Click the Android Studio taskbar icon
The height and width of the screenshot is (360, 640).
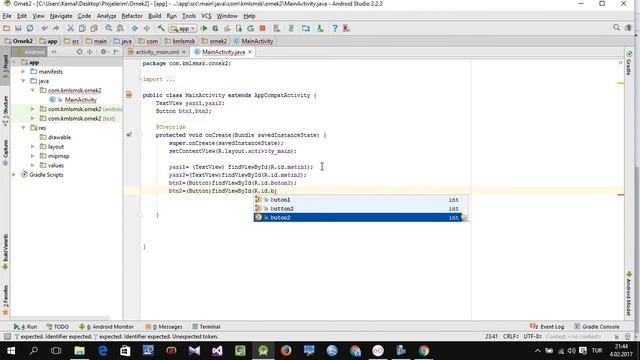tap(263, 351)
